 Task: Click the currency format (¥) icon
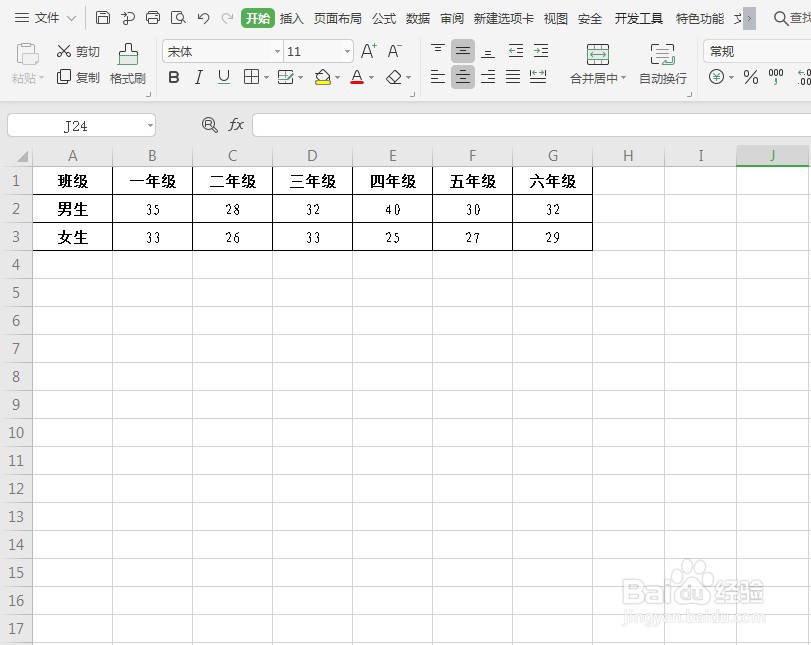point(716,77)
